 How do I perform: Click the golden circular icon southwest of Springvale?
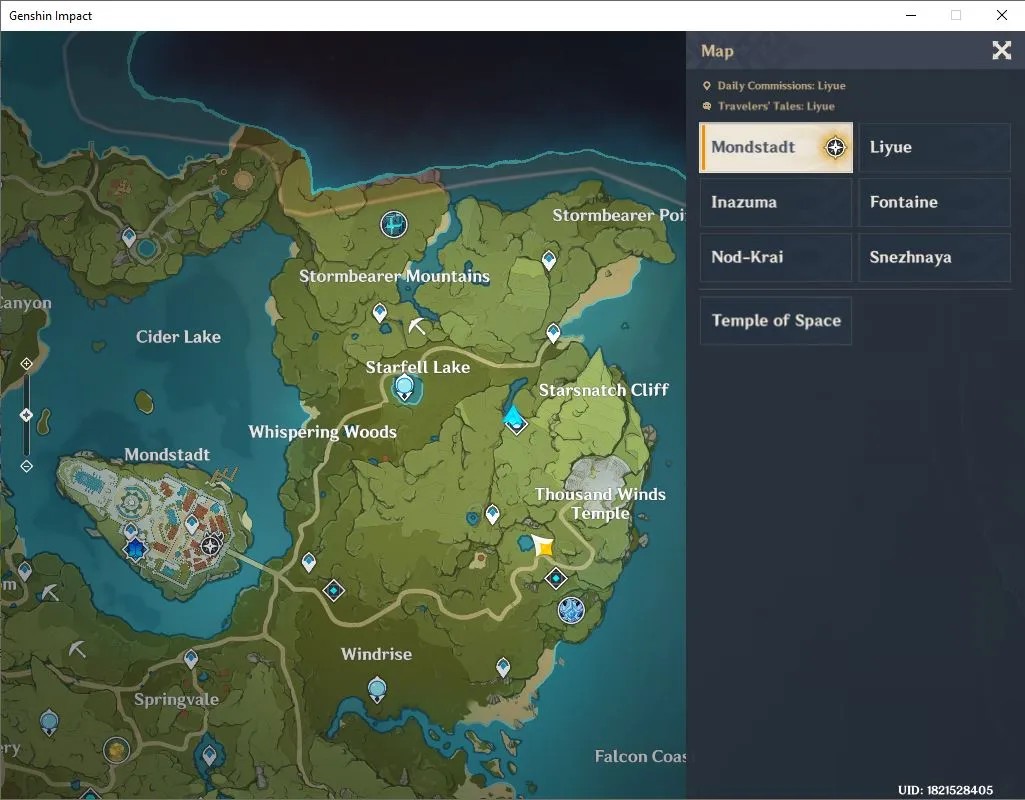(116, 750)
